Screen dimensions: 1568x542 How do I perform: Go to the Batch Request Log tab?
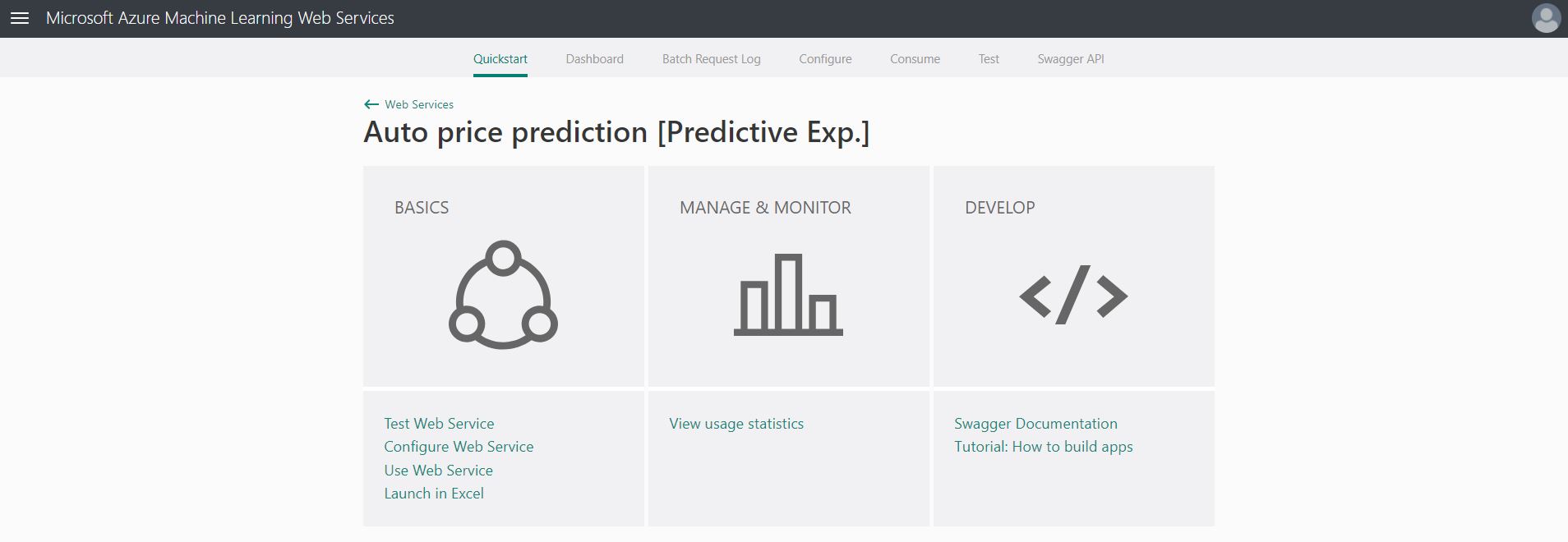click(x=711, y=59)
